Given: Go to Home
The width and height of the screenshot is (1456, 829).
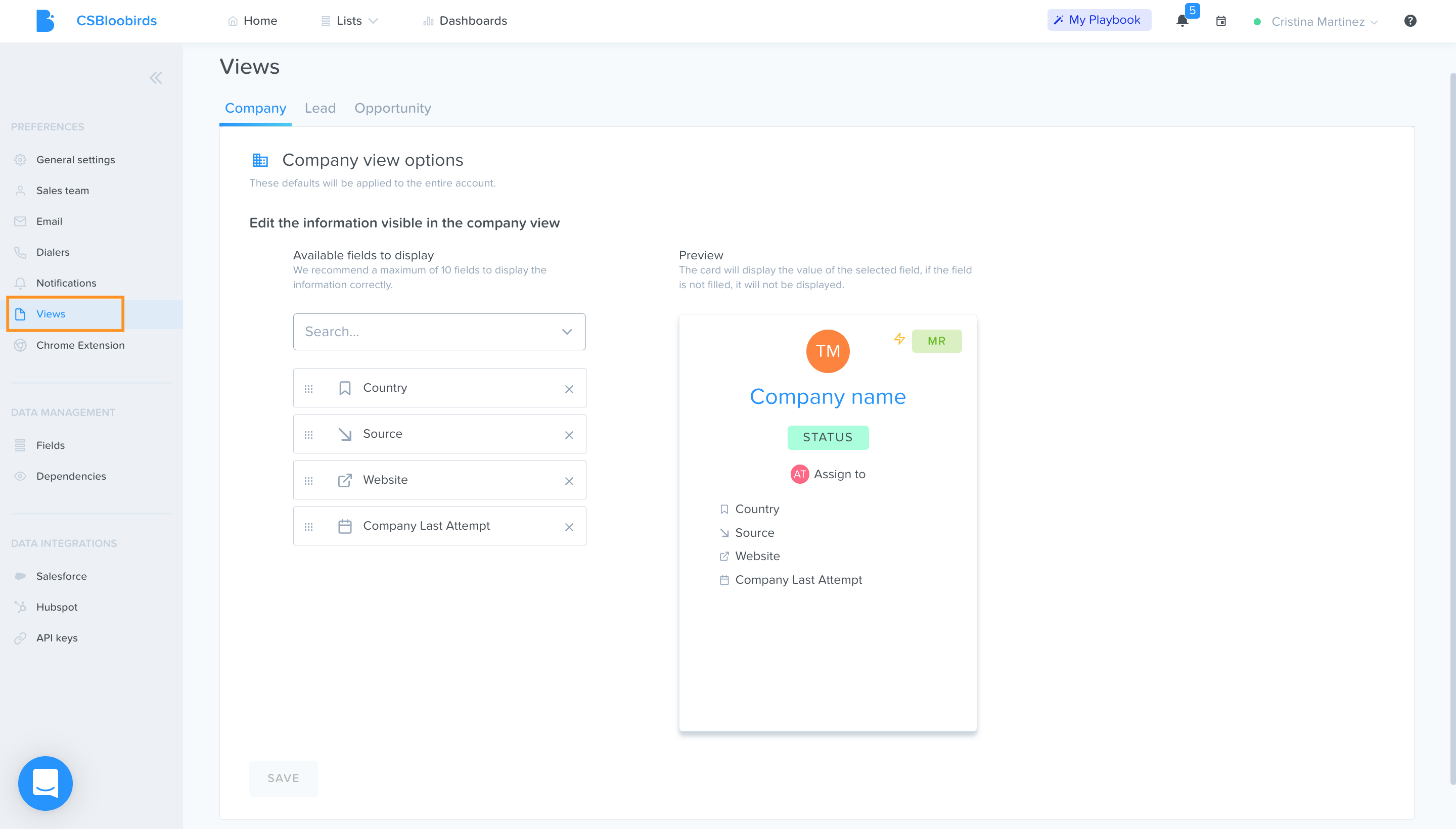Looking at the screenshot, I should [253, 21].
